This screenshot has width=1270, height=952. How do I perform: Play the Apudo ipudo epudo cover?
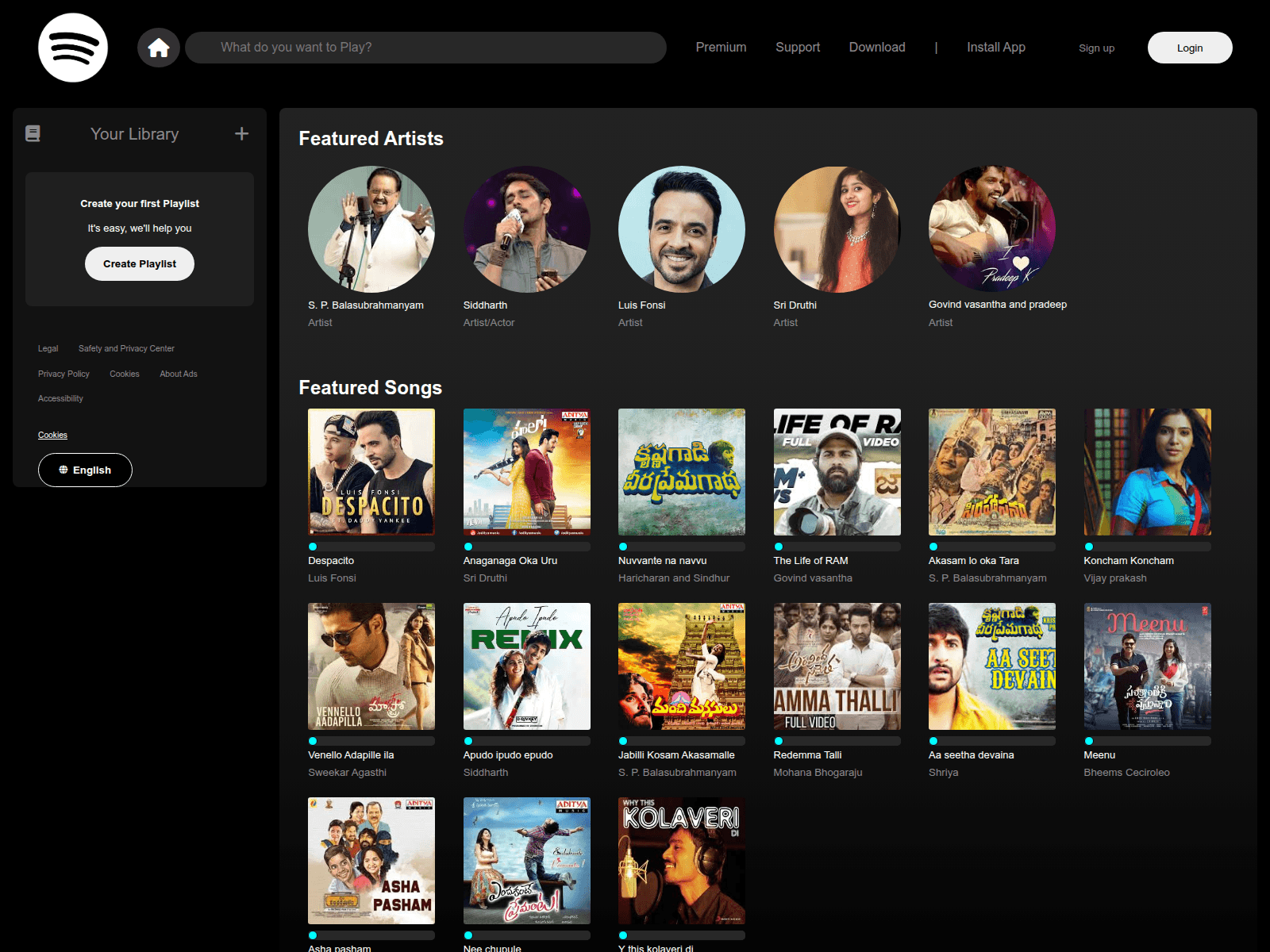pyautogui.click(x=527, y=666)
